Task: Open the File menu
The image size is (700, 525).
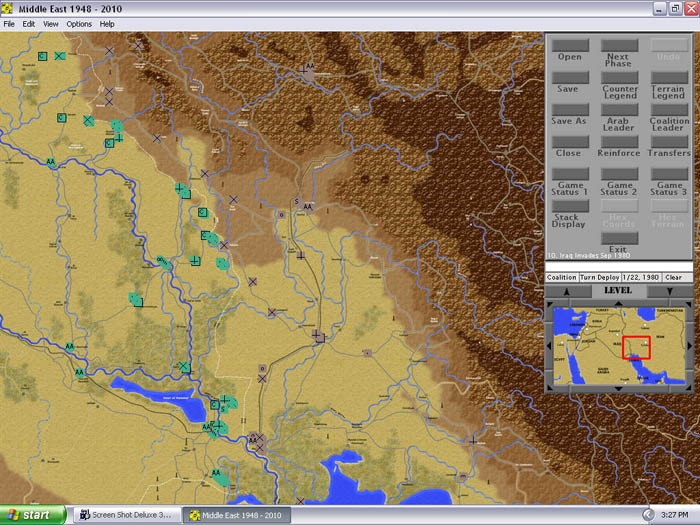Action: [9, 24]
